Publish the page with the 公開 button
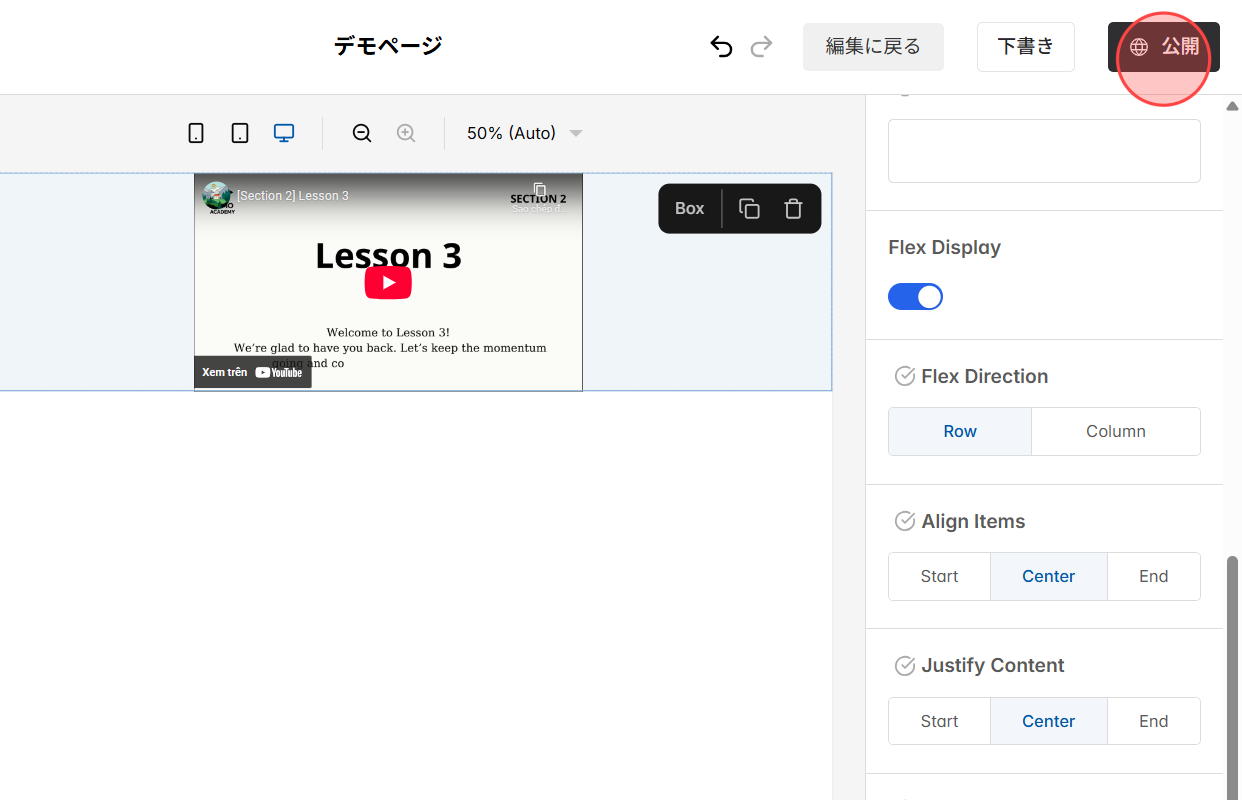Screen dimensions: 1242x800 coord(1163,46)
